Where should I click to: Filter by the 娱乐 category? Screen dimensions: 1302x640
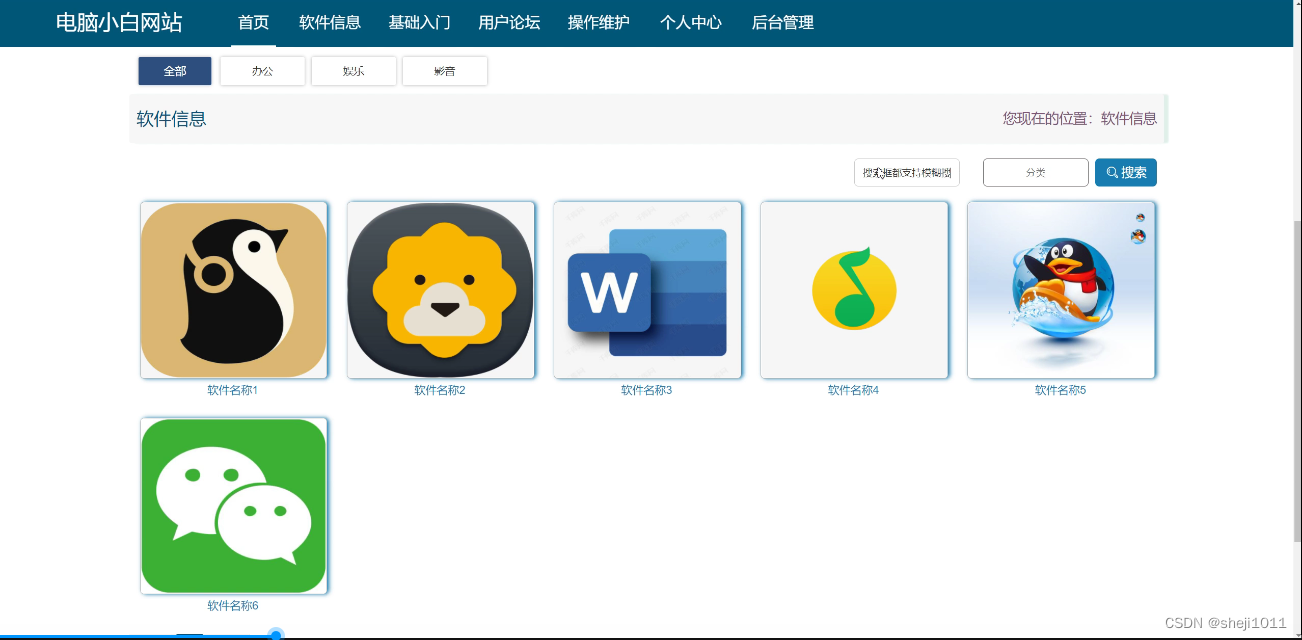click(x=354, y=71)
